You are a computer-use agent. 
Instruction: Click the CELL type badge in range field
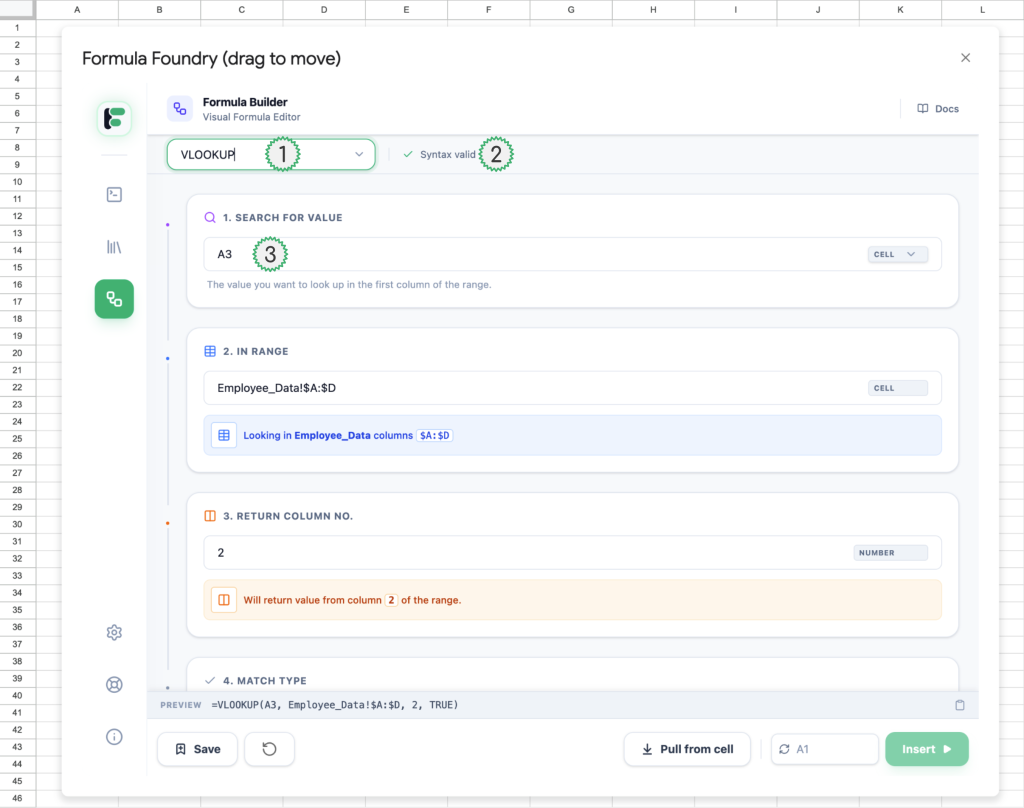897,388
